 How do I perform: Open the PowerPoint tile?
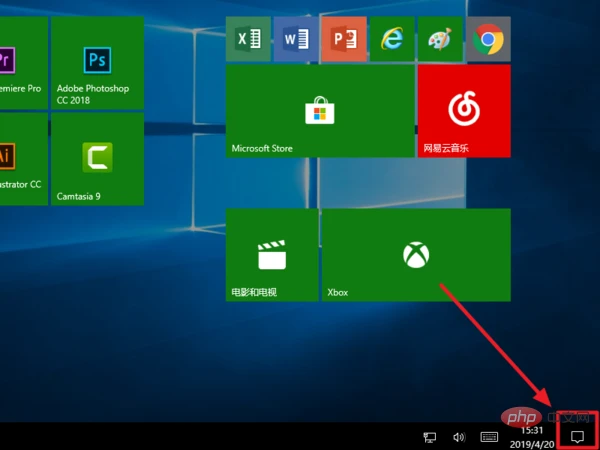pyautogui.click(x=344, y=39)
